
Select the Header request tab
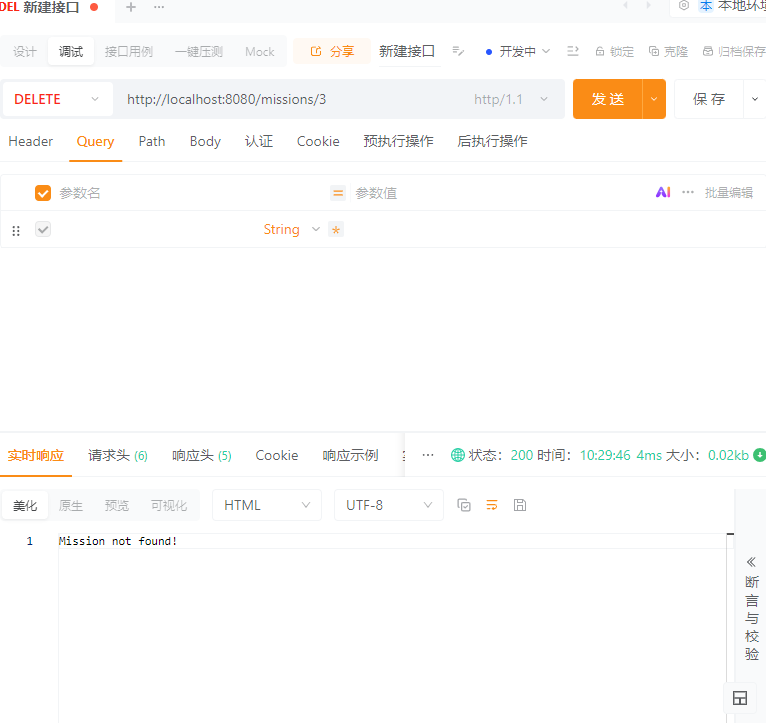(30, 142)
